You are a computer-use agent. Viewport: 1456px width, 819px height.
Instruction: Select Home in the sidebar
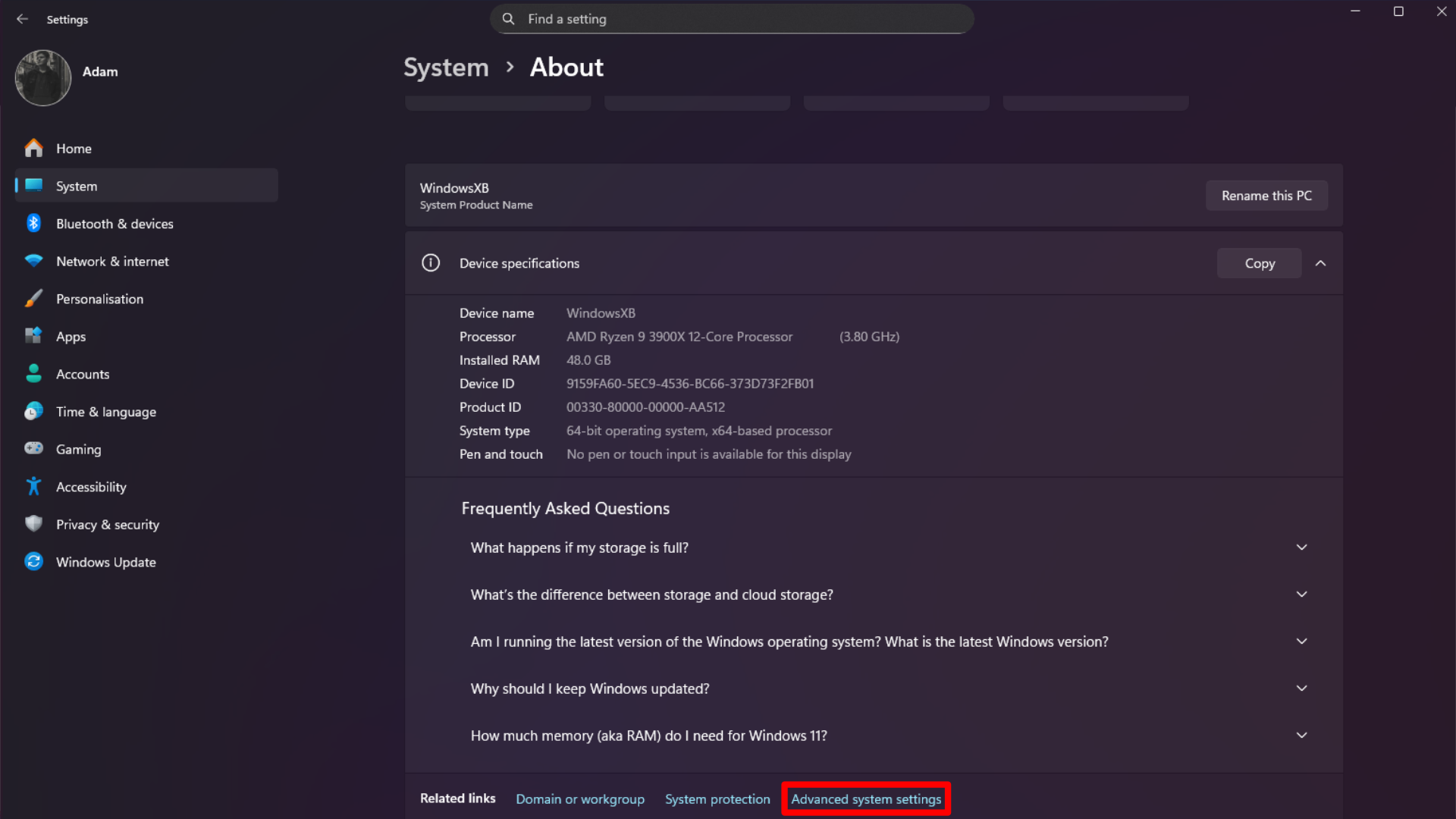coord(74,148)
